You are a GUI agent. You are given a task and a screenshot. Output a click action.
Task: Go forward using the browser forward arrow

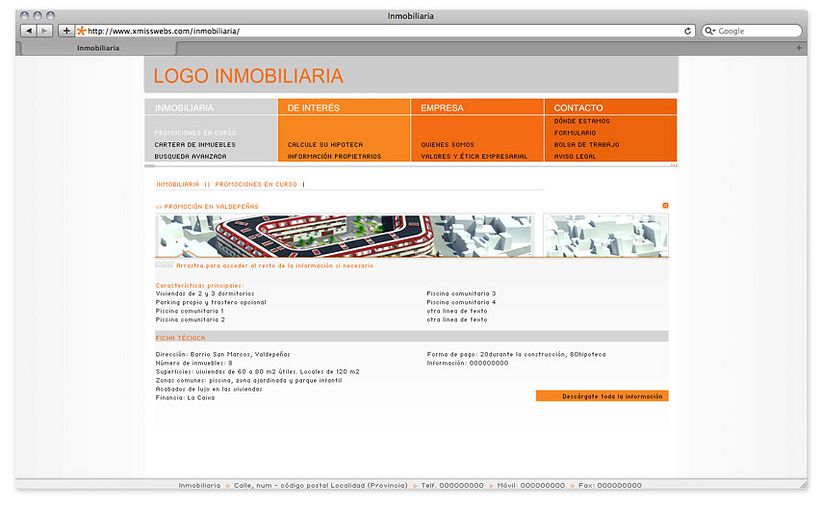44,31
